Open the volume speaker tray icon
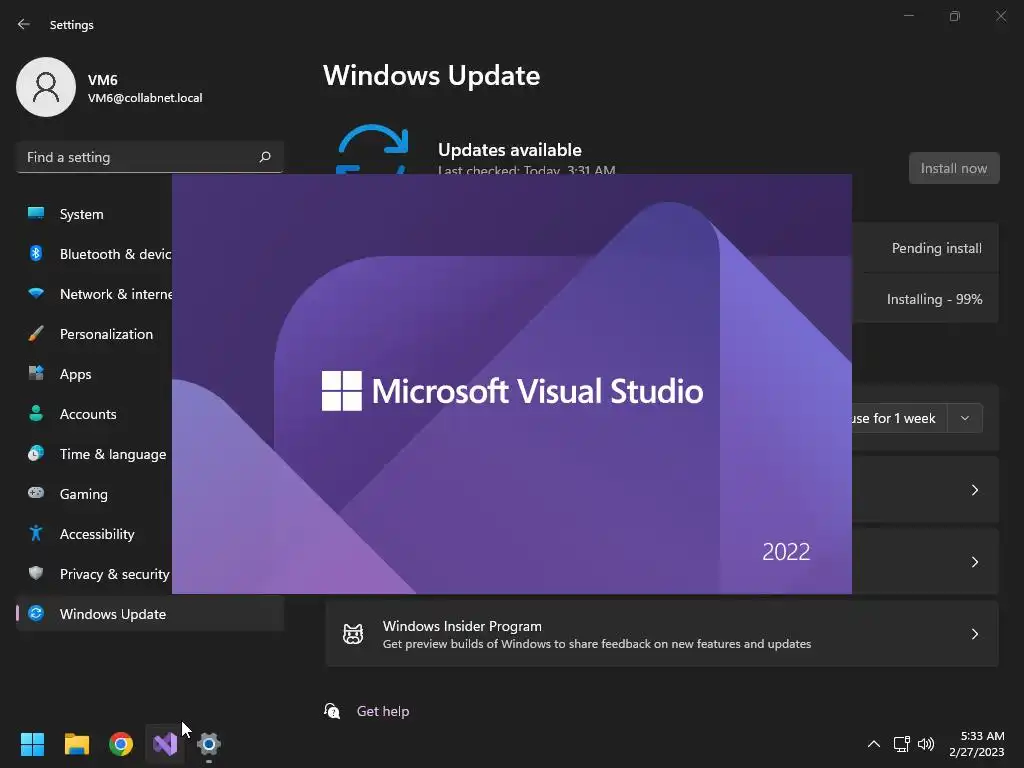This screenshot has height=768, width=1024. pos(926,744)
